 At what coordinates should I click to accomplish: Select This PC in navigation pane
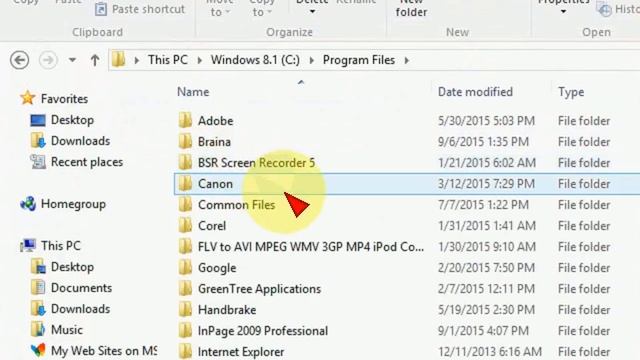point(61,246)
